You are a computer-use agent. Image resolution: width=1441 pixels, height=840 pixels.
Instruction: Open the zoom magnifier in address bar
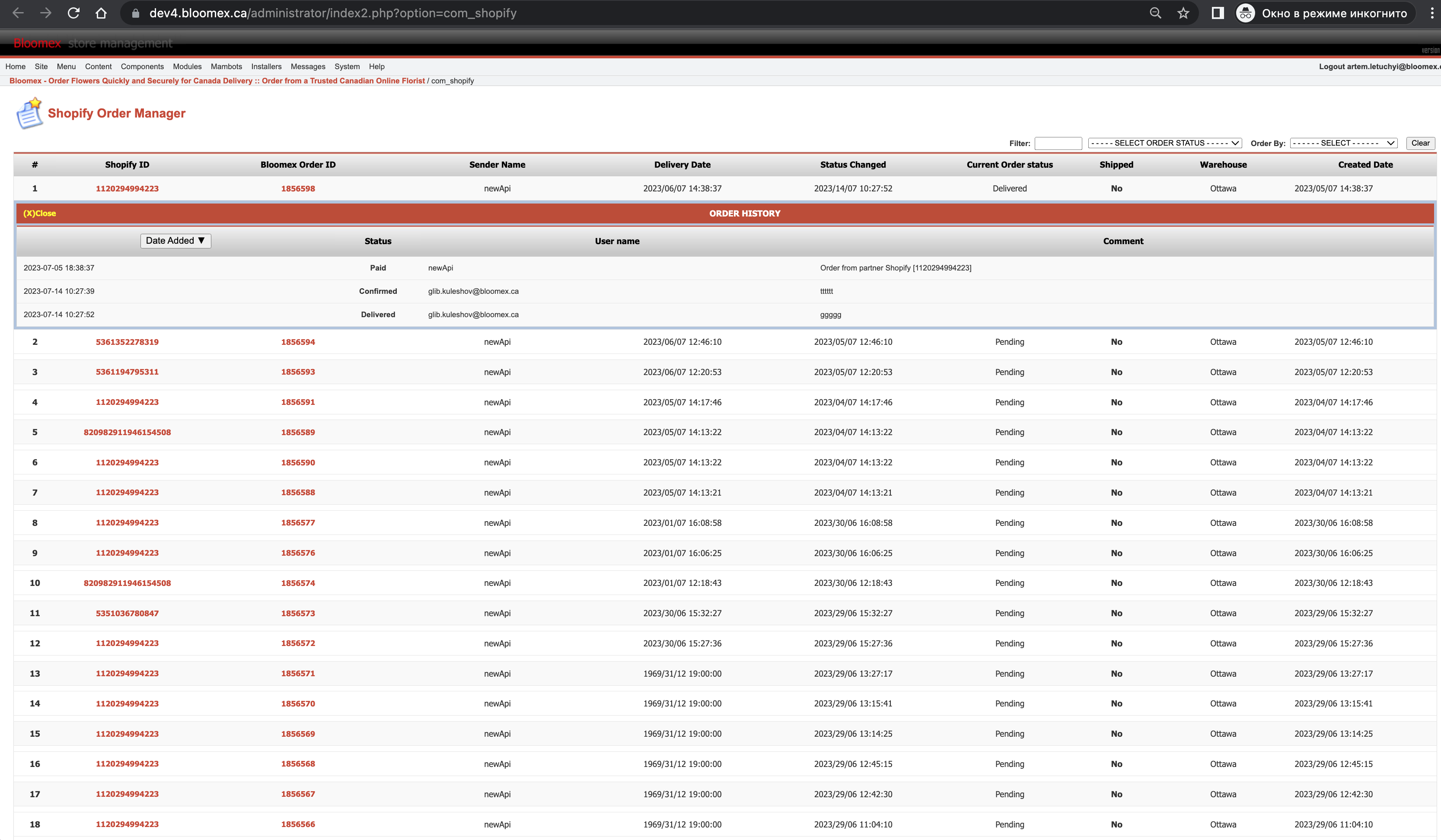[1155, 13]
